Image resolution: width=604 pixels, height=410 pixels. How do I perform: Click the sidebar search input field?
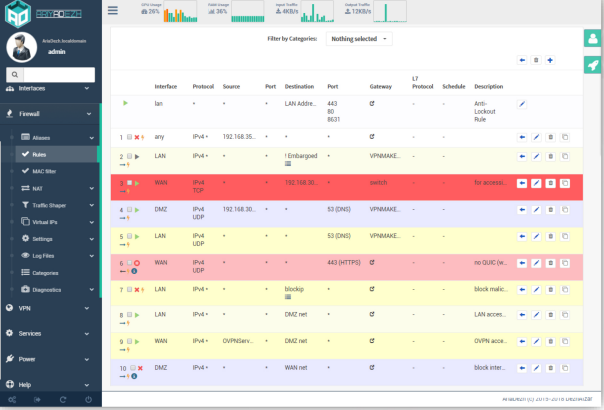coord(59,75)
